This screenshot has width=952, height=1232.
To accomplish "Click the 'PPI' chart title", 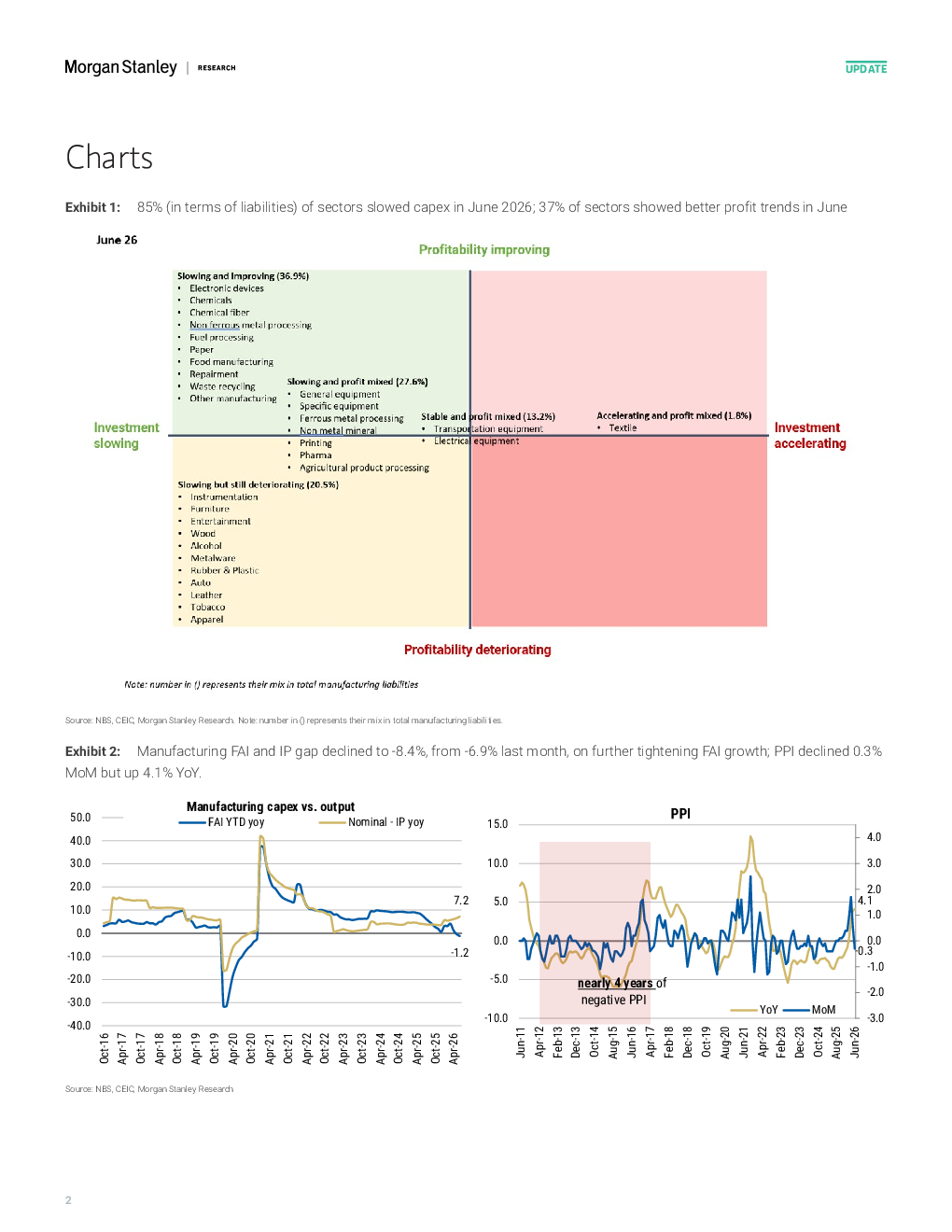I will tap(680, 814).
